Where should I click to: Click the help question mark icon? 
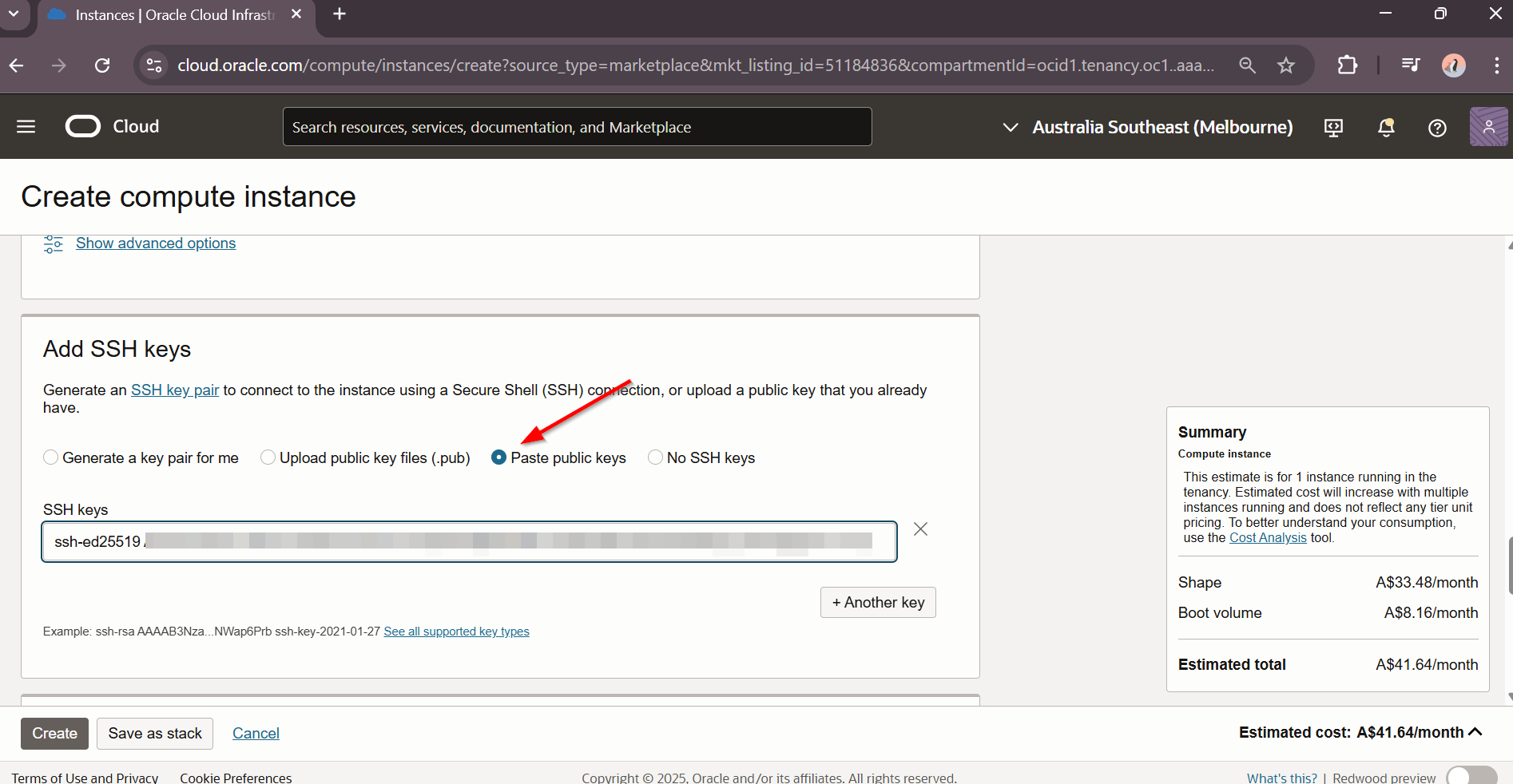coord(1436,128)
